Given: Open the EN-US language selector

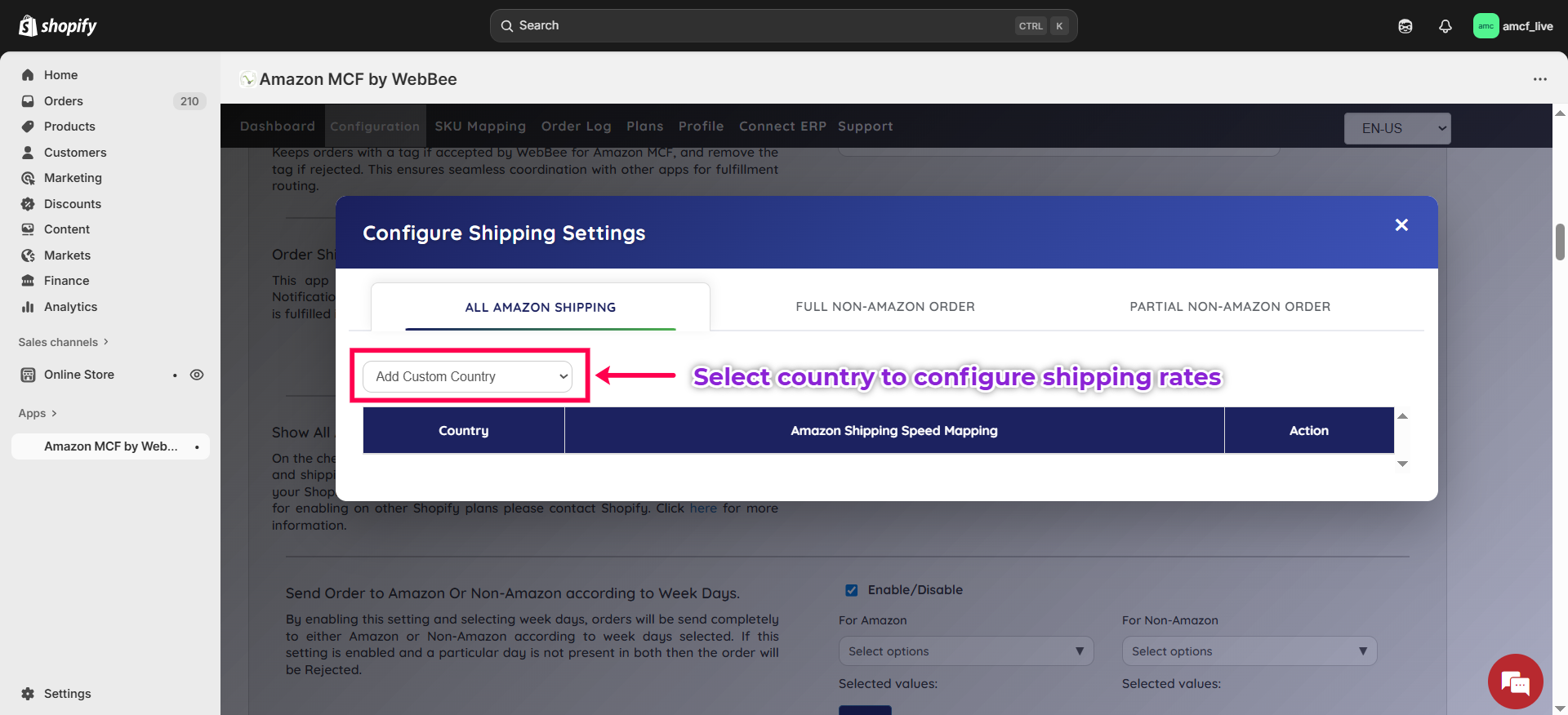Looking at the screenshot, I should [1396, 128].
